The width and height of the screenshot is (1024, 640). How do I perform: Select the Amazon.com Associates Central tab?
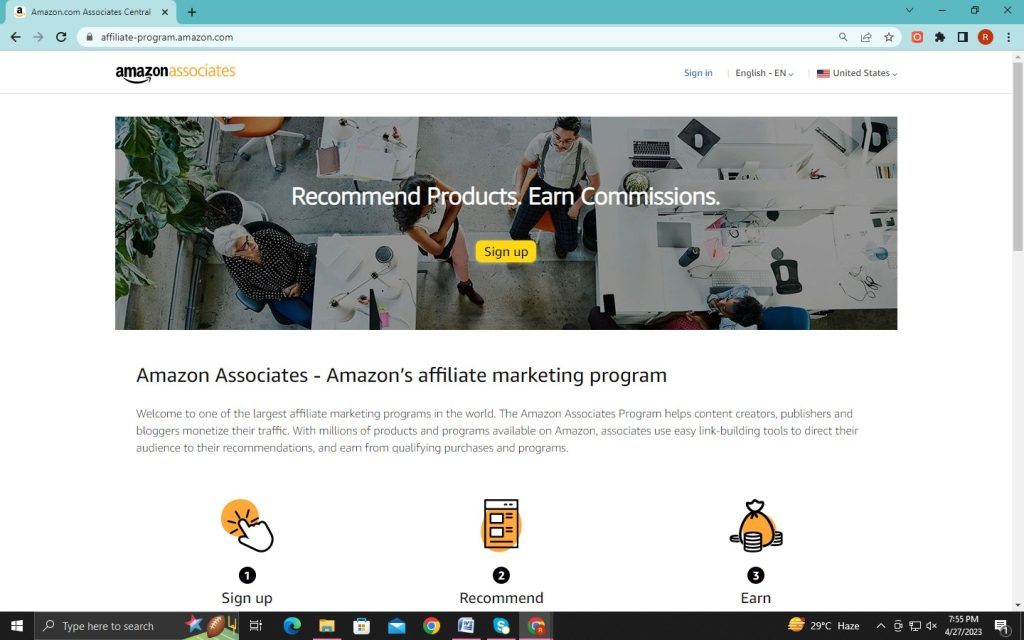(91, 12)
